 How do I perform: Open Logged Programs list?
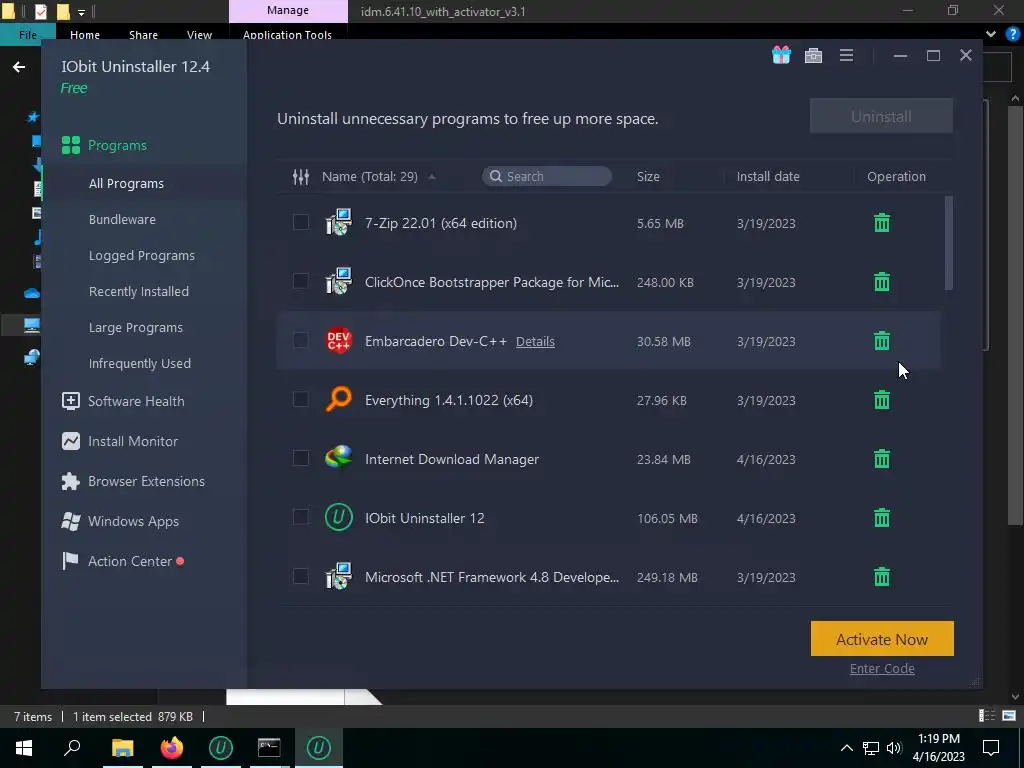pos(142,255)
